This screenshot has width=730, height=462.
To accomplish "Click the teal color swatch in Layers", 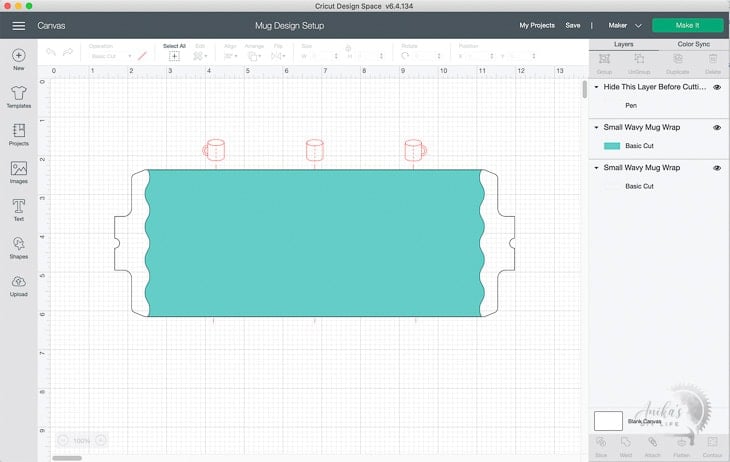I will (612, 146).
